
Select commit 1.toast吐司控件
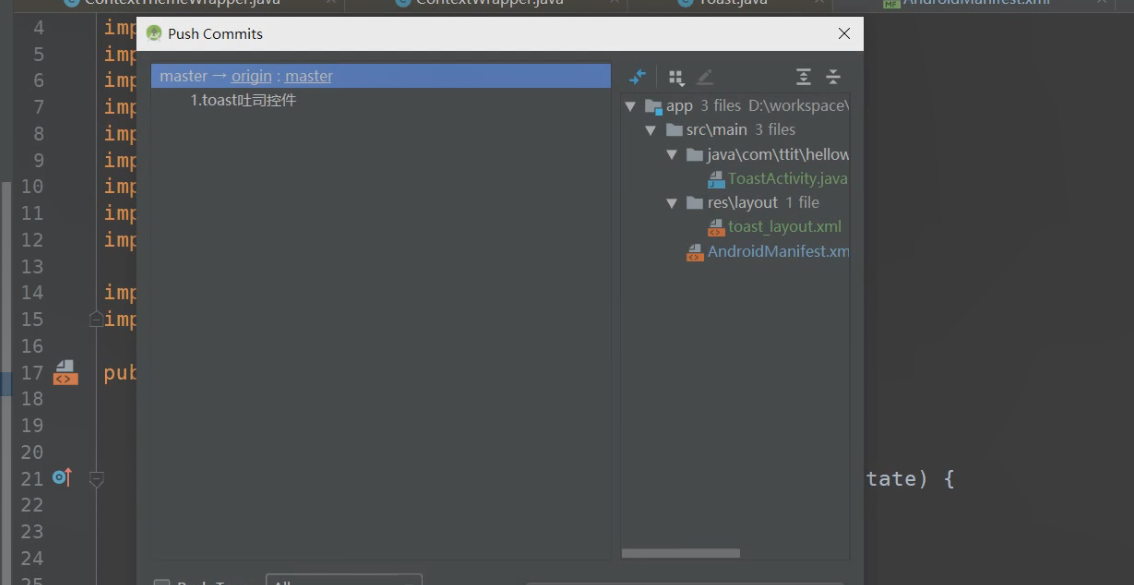(x=243, y=101)
